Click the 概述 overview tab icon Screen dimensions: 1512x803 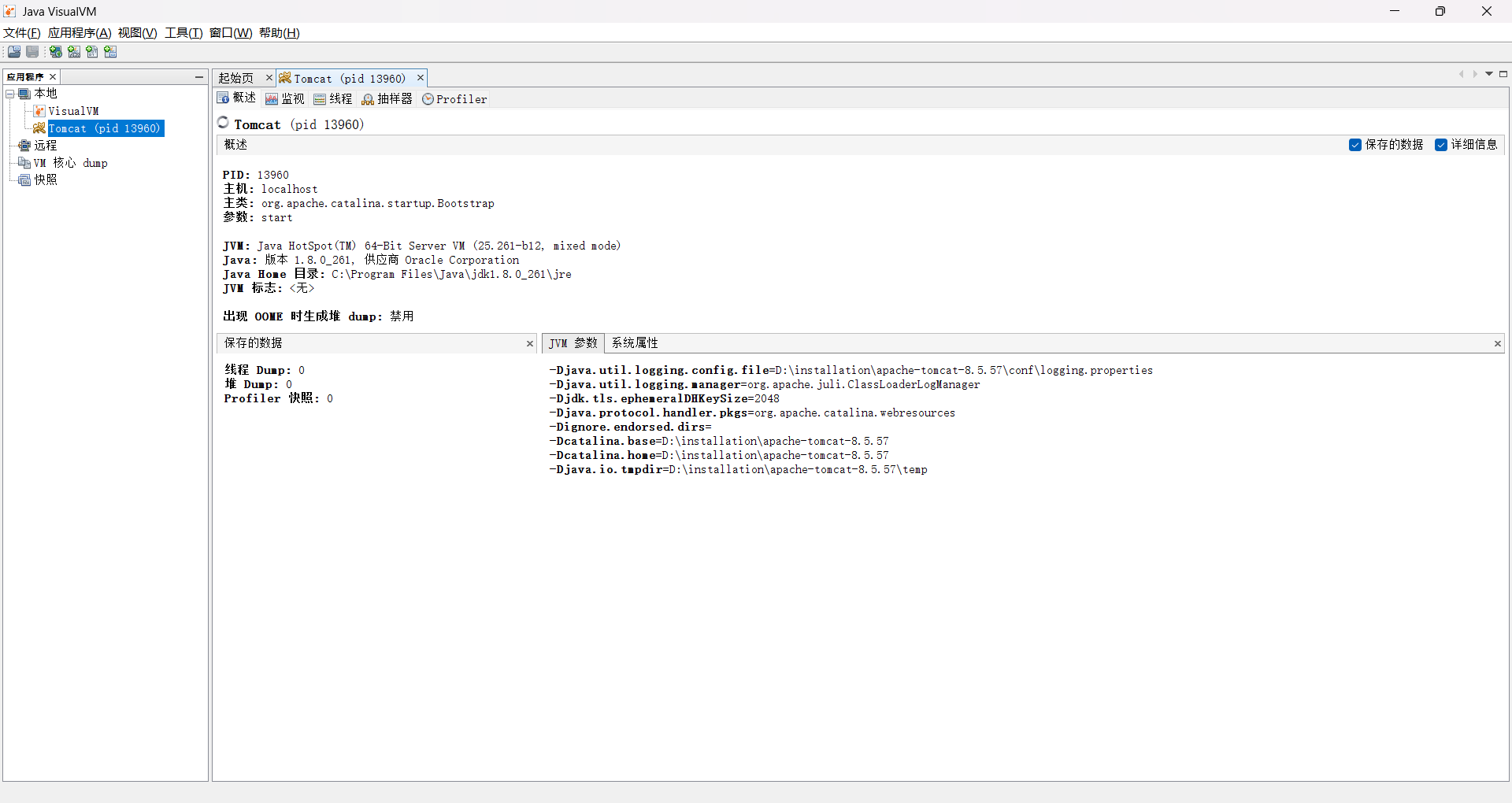224,98
